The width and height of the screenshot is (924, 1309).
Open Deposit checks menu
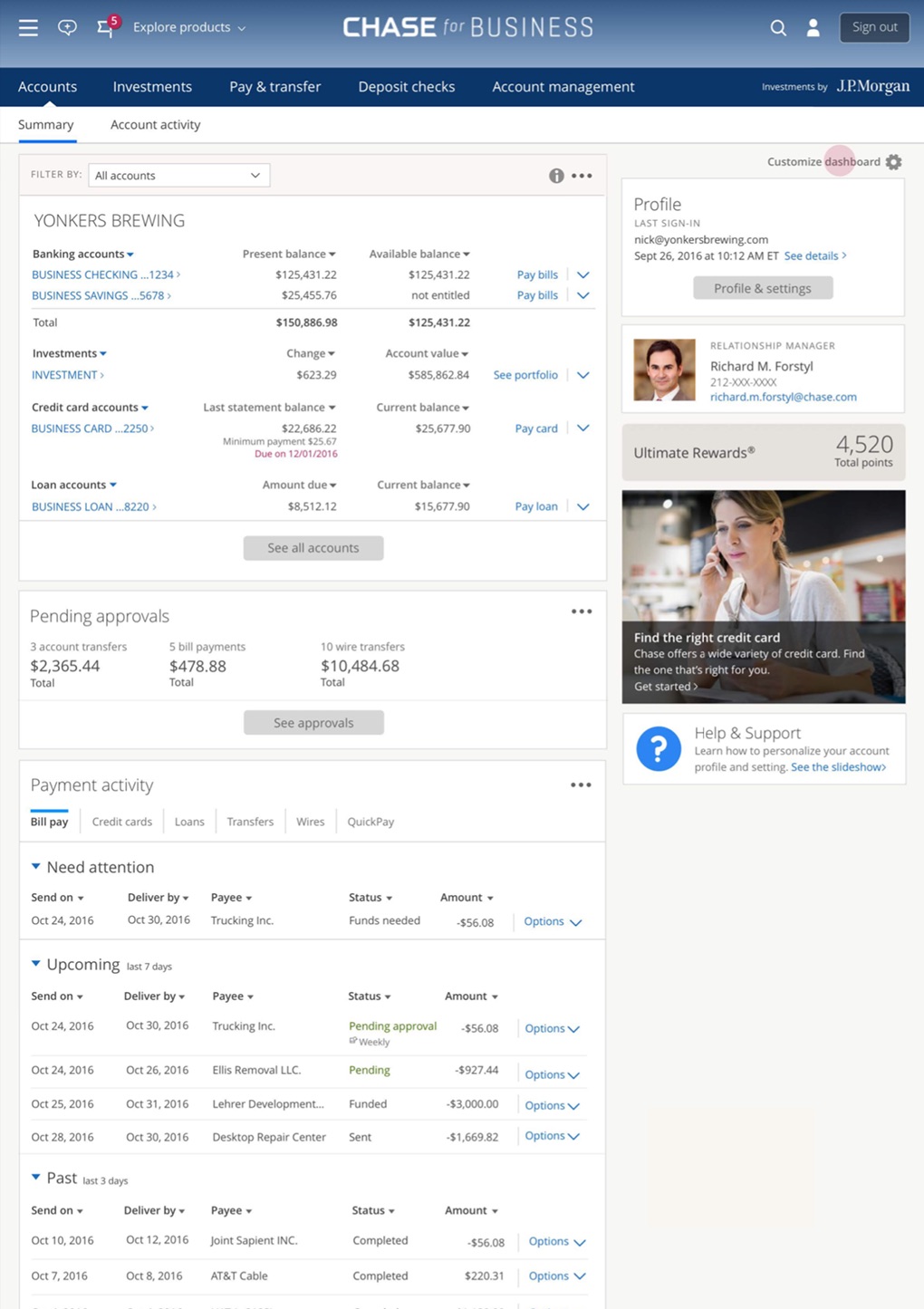(x=407, y=87)
